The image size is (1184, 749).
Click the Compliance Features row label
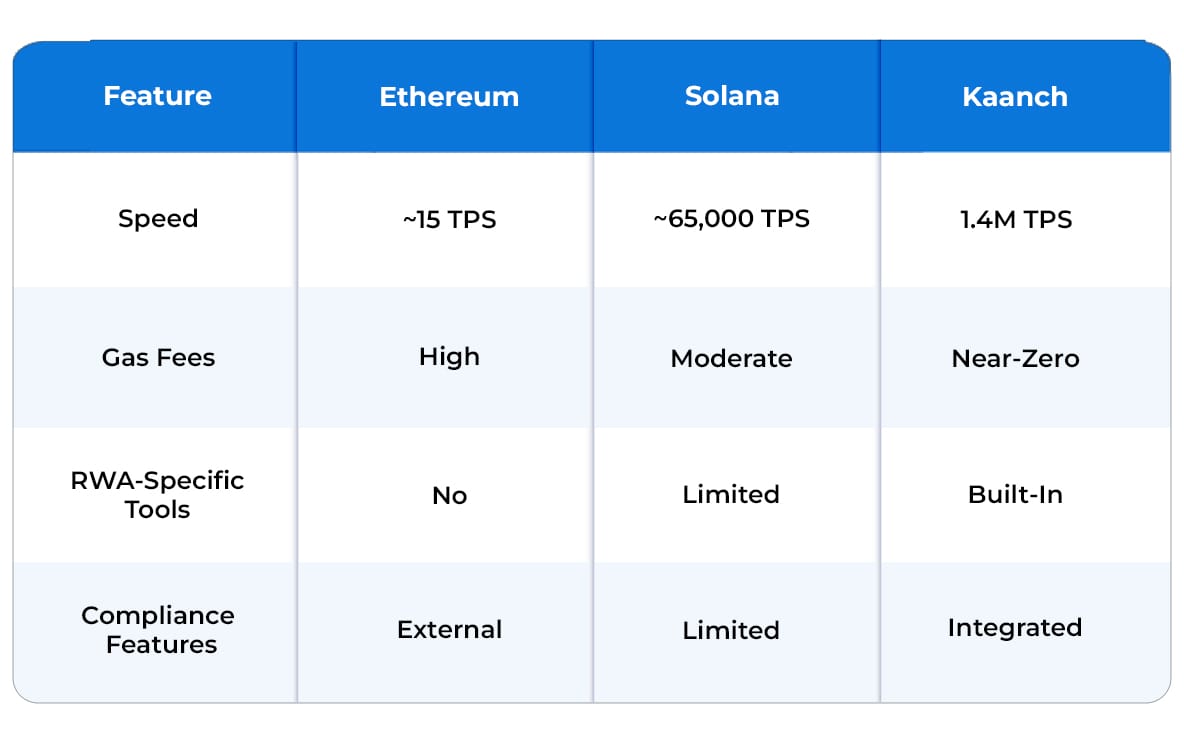pyautogui.click(x=158, y=630)
